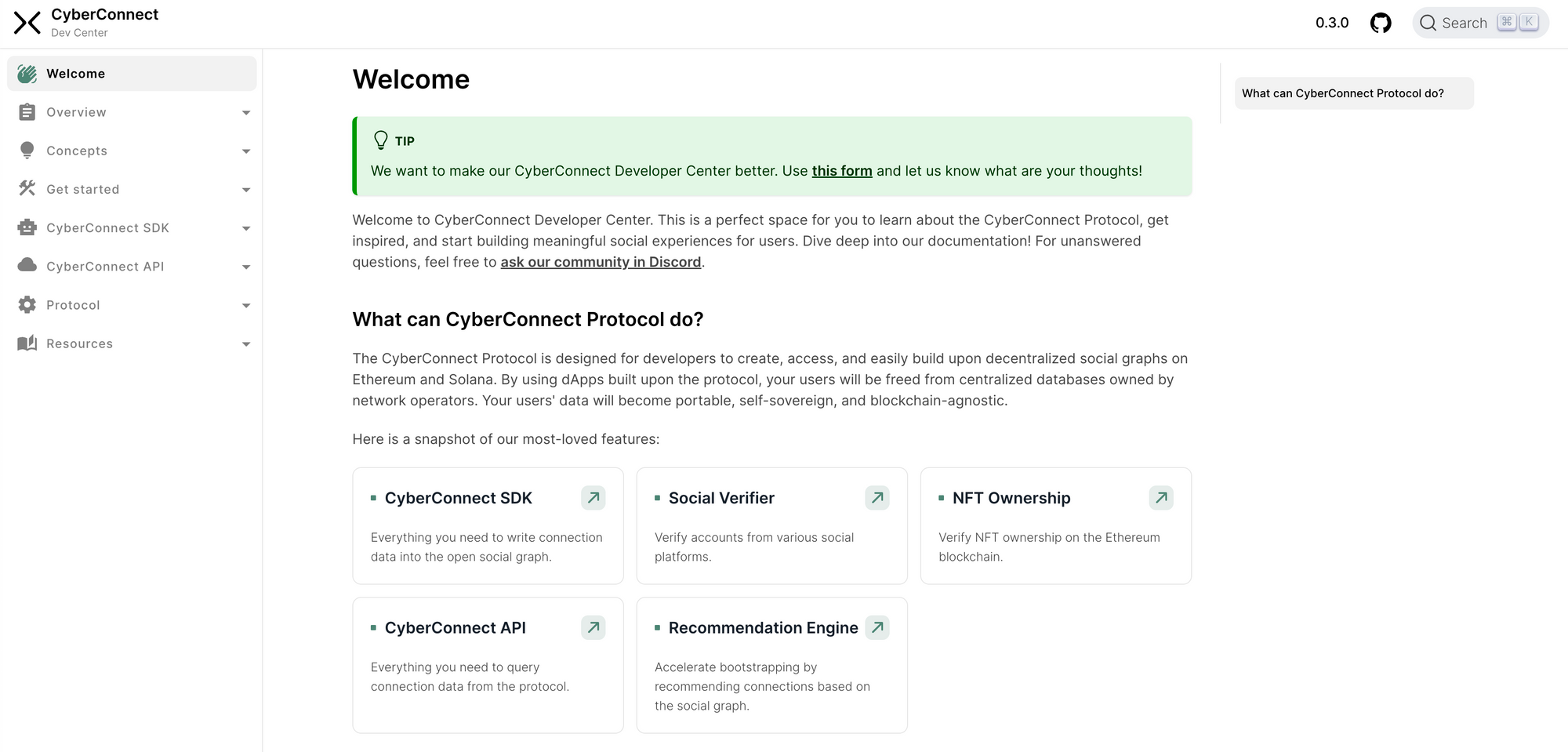Image resolution: width=1568 pixels, height=752 pixels.
Task: Click the Get started tools icon
Action: point(27,189)
